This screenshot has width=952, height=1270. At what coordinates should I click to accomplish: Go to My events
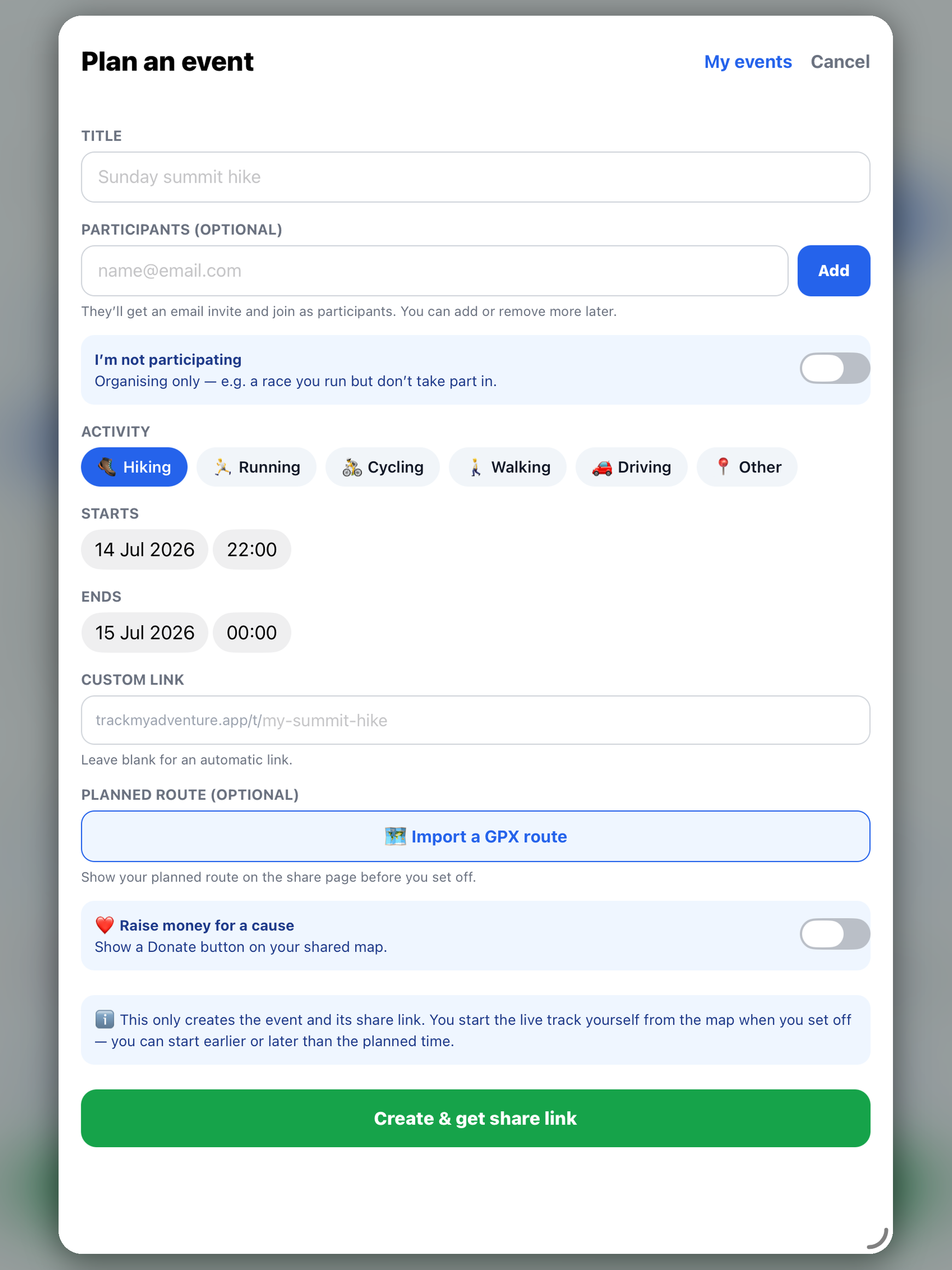point(748,61)
